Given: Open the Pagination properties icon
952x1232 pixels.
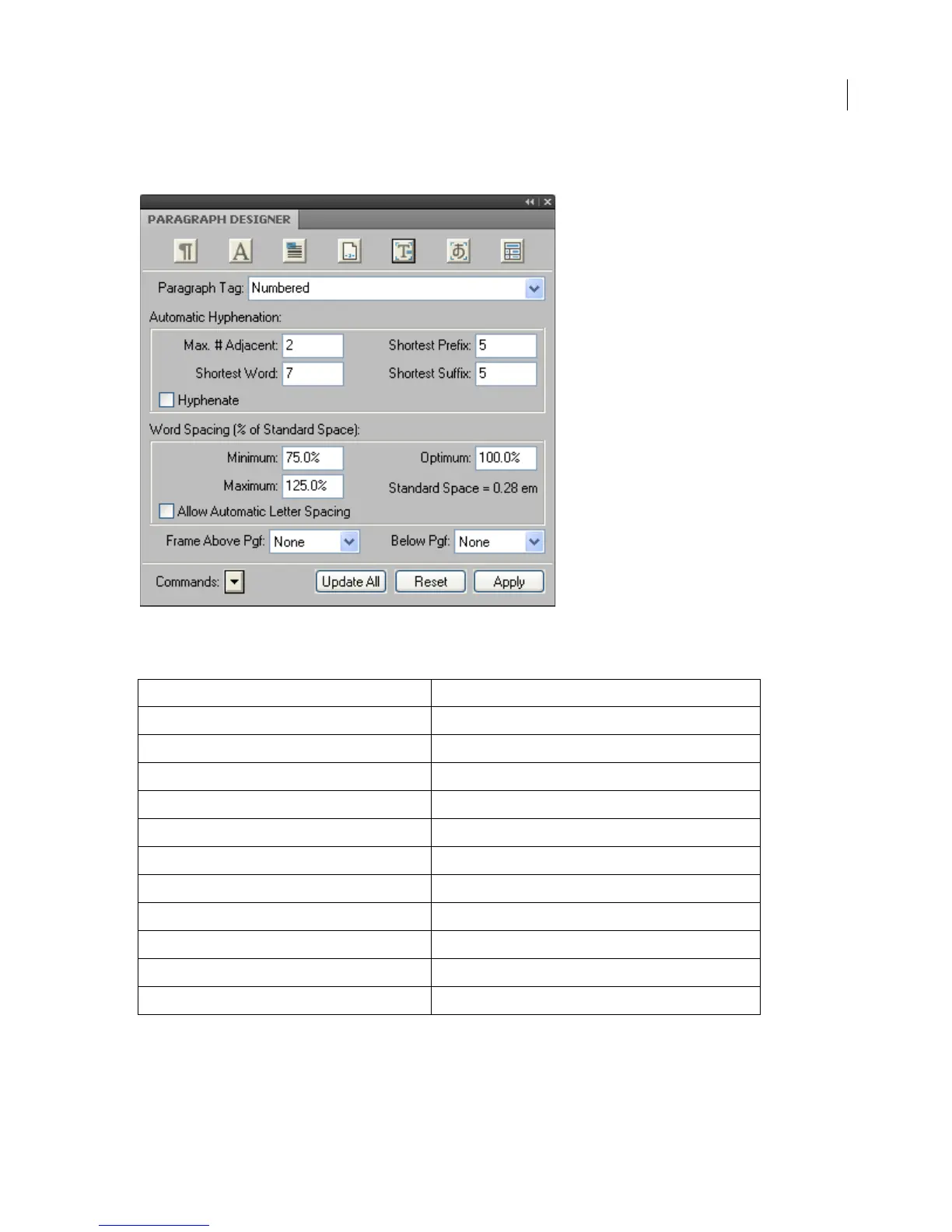Looking at the screenshot, I should [295, 251].
